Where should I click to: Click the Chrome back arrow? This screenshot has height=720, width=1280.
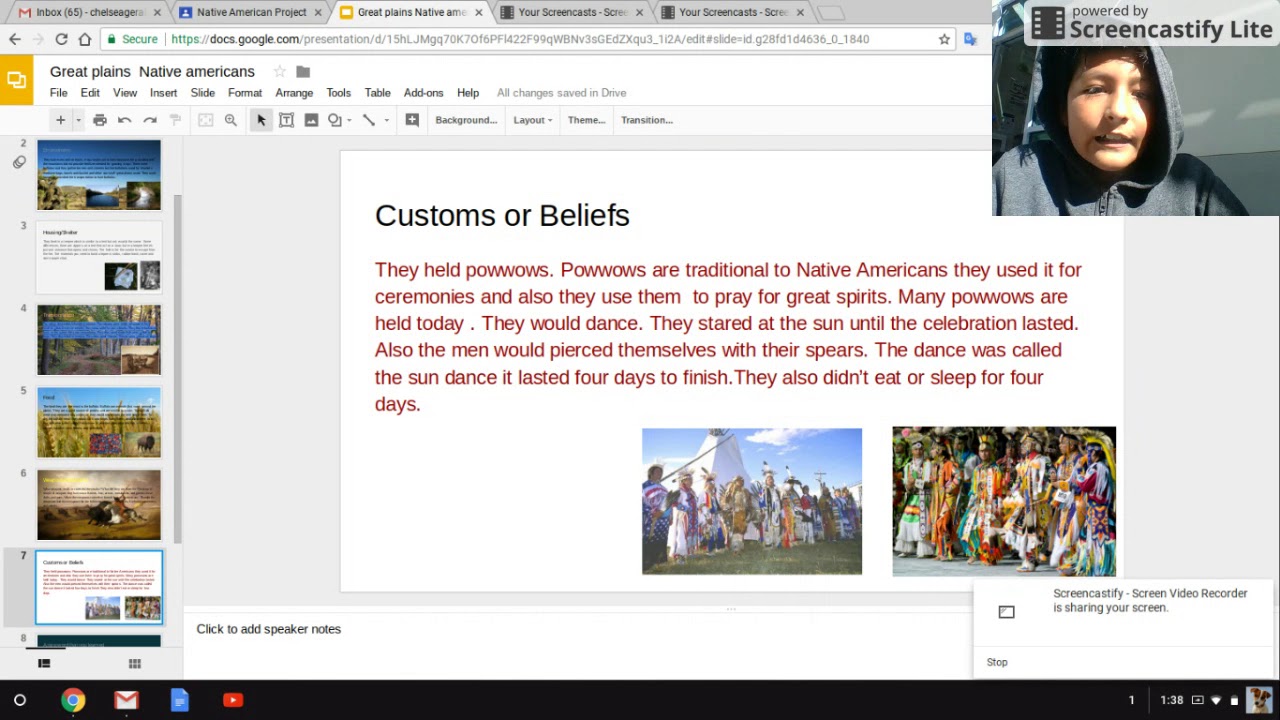pos(15,39)
